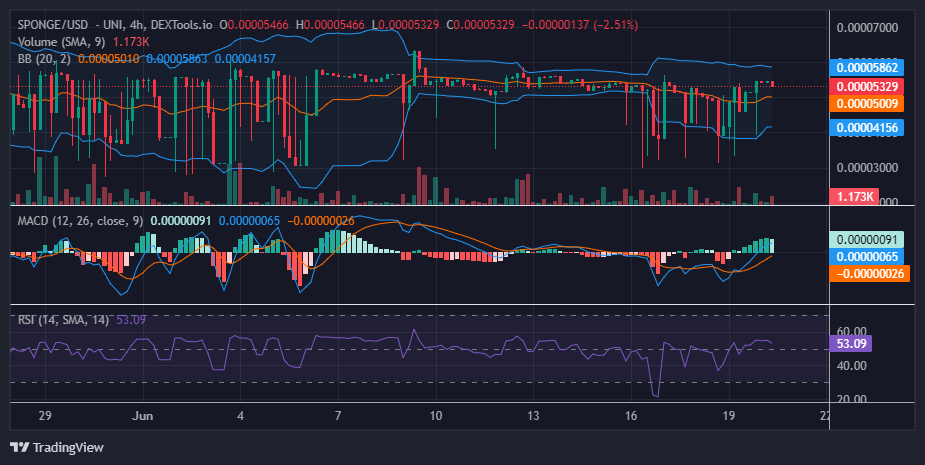
Task: Click the Volume legend value 1.173K
Action: pyautogui.click(x=131, y=42)
